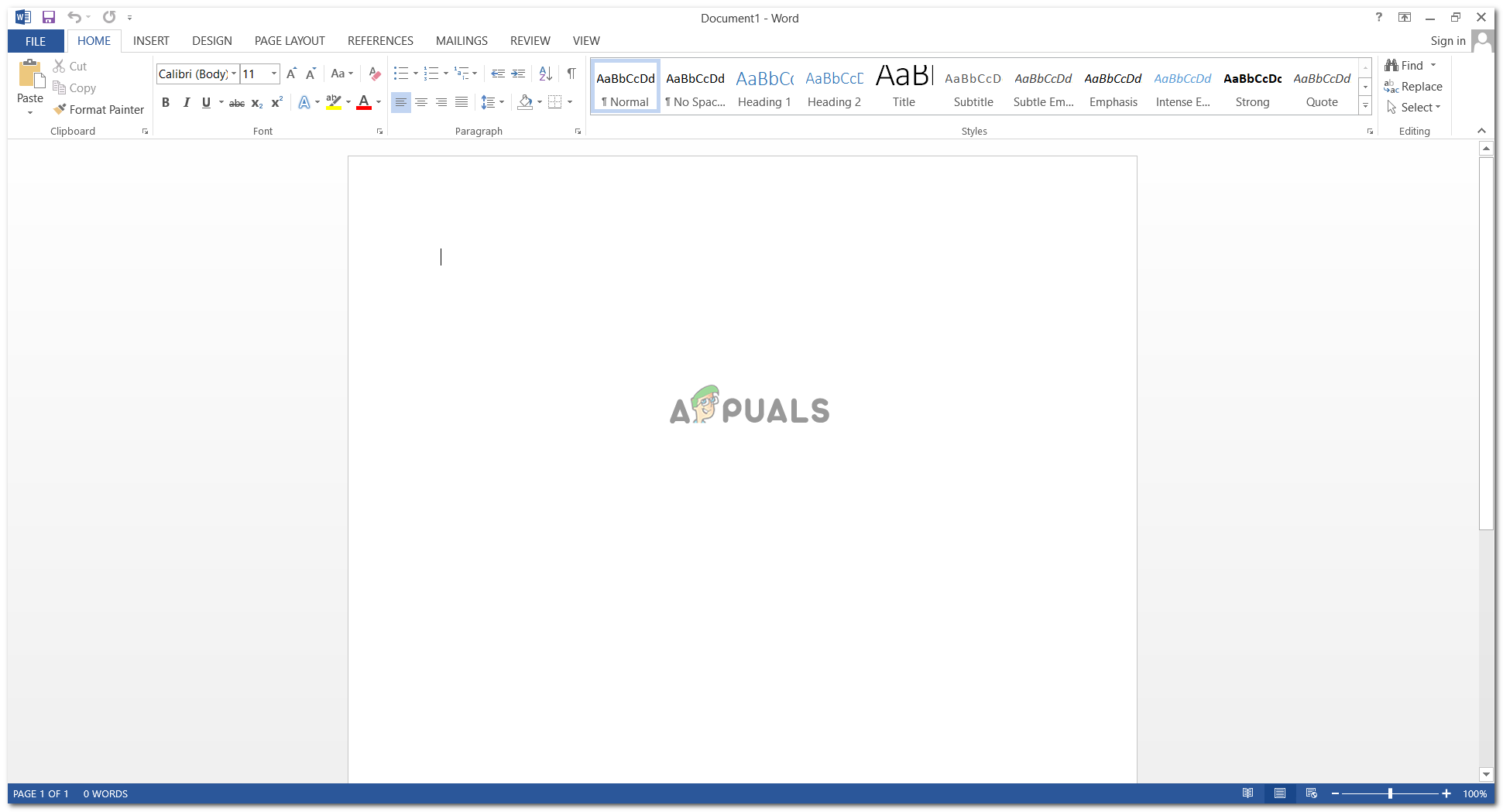The height and width of the screenshot is (812, 1503).
Task: Click the zoom slider handle
Action: [x=1391, y=793]
